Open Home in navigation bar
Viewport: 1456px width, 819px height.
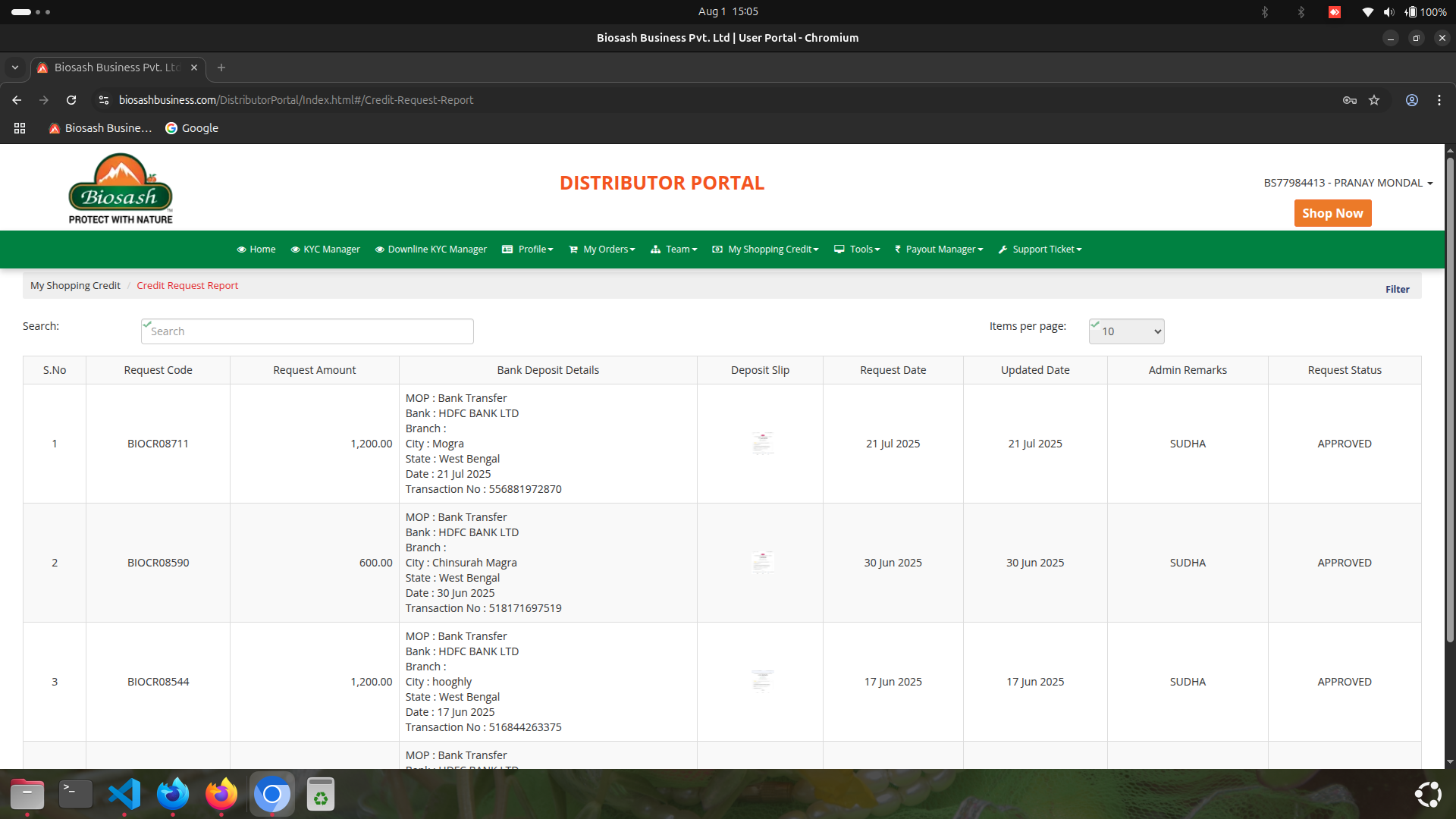[x=256, y=249]
